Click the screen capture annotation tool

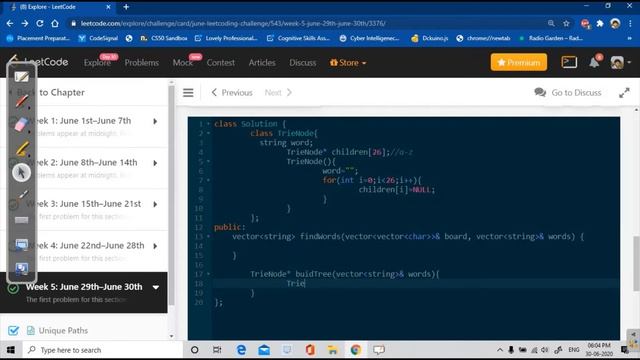[22, 269]
